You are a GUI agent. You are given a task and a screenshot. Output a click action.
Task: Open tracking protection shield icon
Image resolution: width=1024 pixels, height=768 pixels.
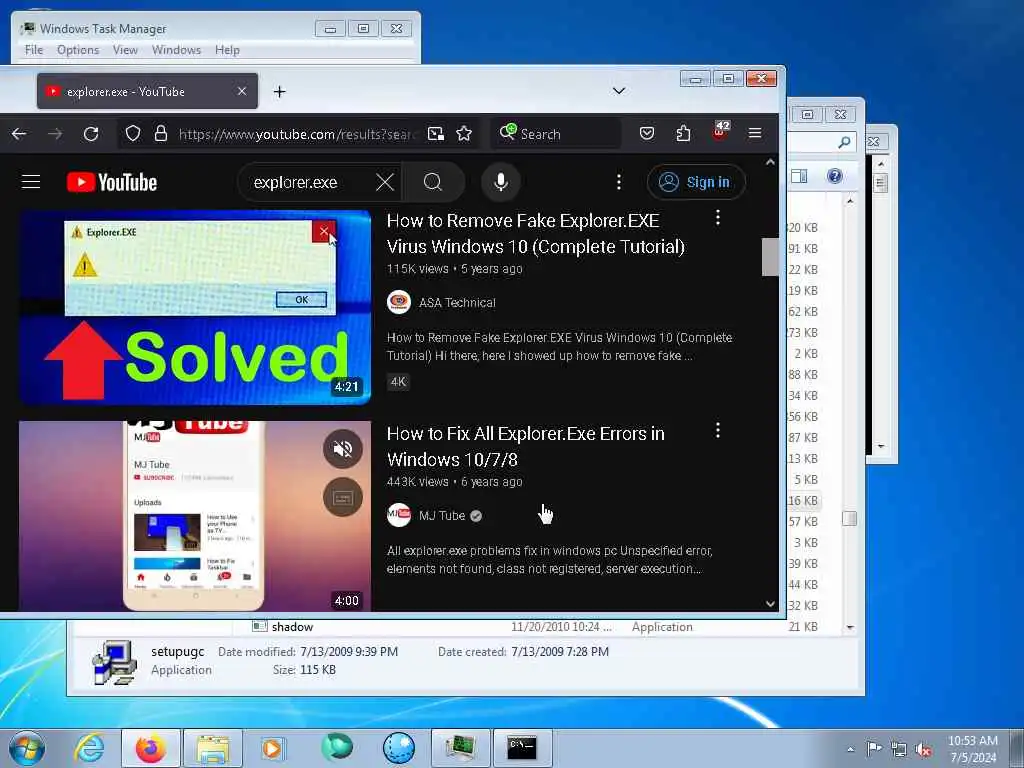(x=133, y=134)
